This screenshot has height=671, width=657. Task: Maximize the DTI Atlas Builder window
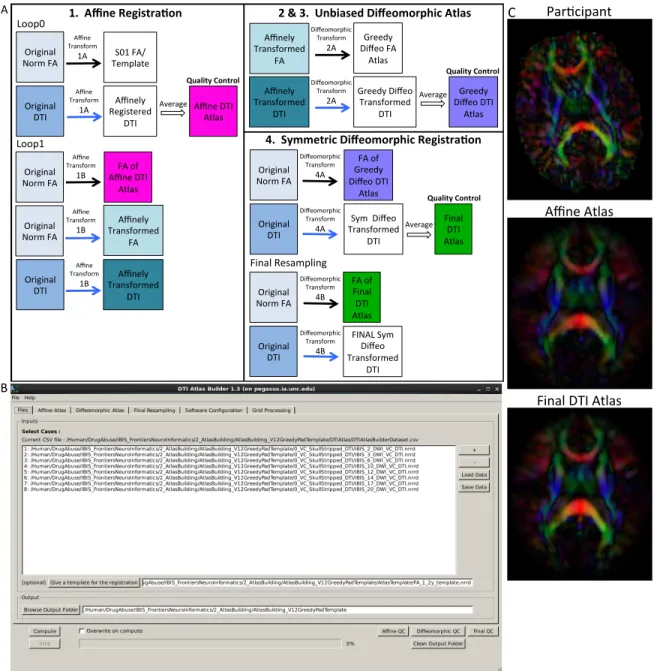coord(488,389)
